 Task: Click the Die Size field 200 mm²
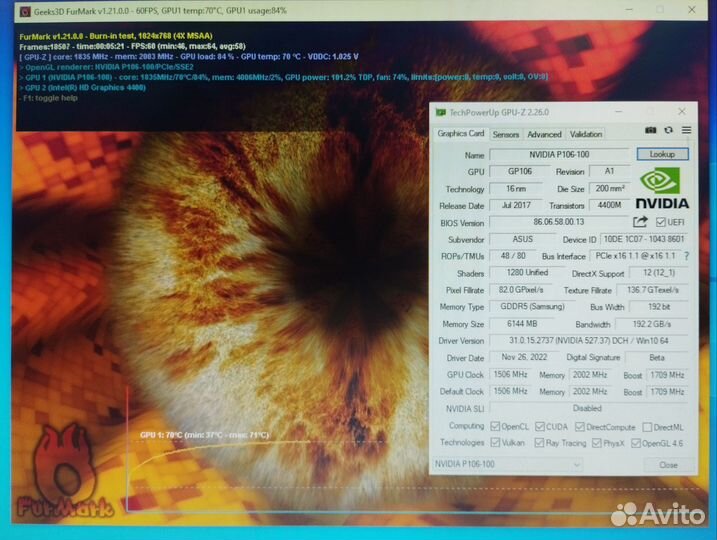click(x=609, y=189)
